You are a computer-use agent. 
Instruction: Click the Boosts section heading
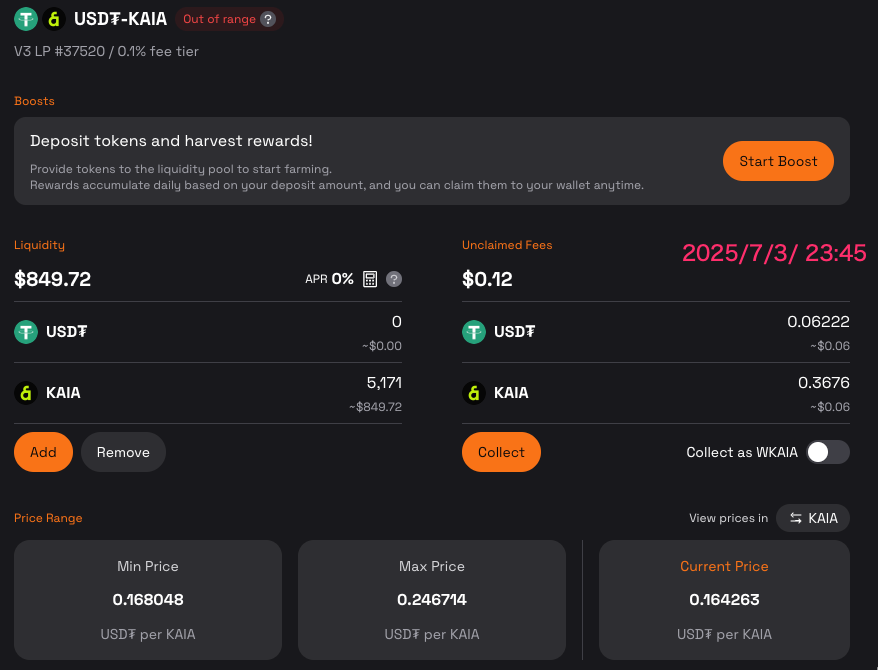[x=34, y=101]
